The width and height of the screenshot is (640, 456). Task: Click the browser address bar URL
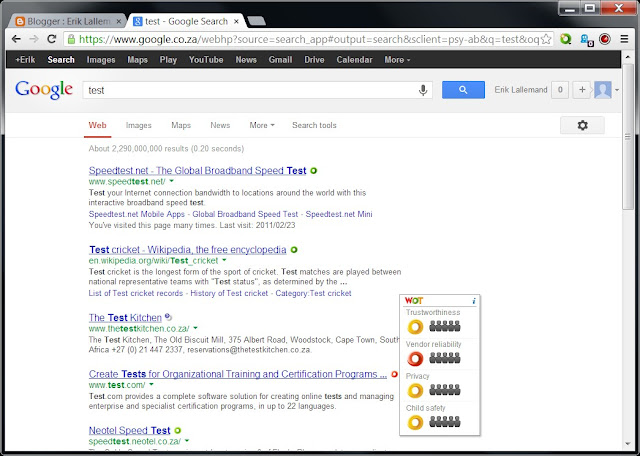[x=309, y=39]
